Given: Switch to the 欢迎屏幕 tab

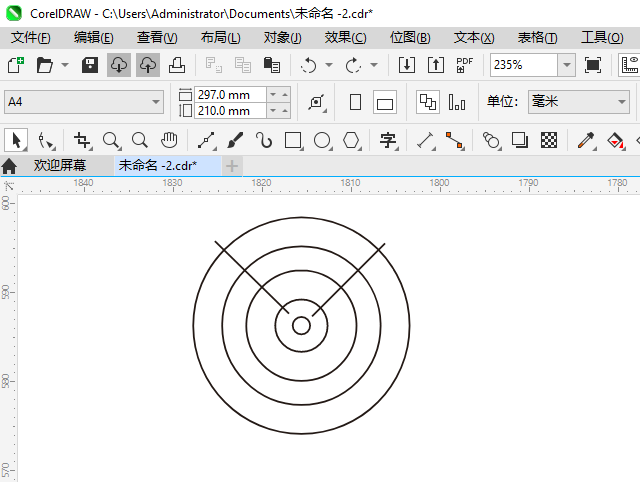Looking at the screenshot, I should coord(60,165).
